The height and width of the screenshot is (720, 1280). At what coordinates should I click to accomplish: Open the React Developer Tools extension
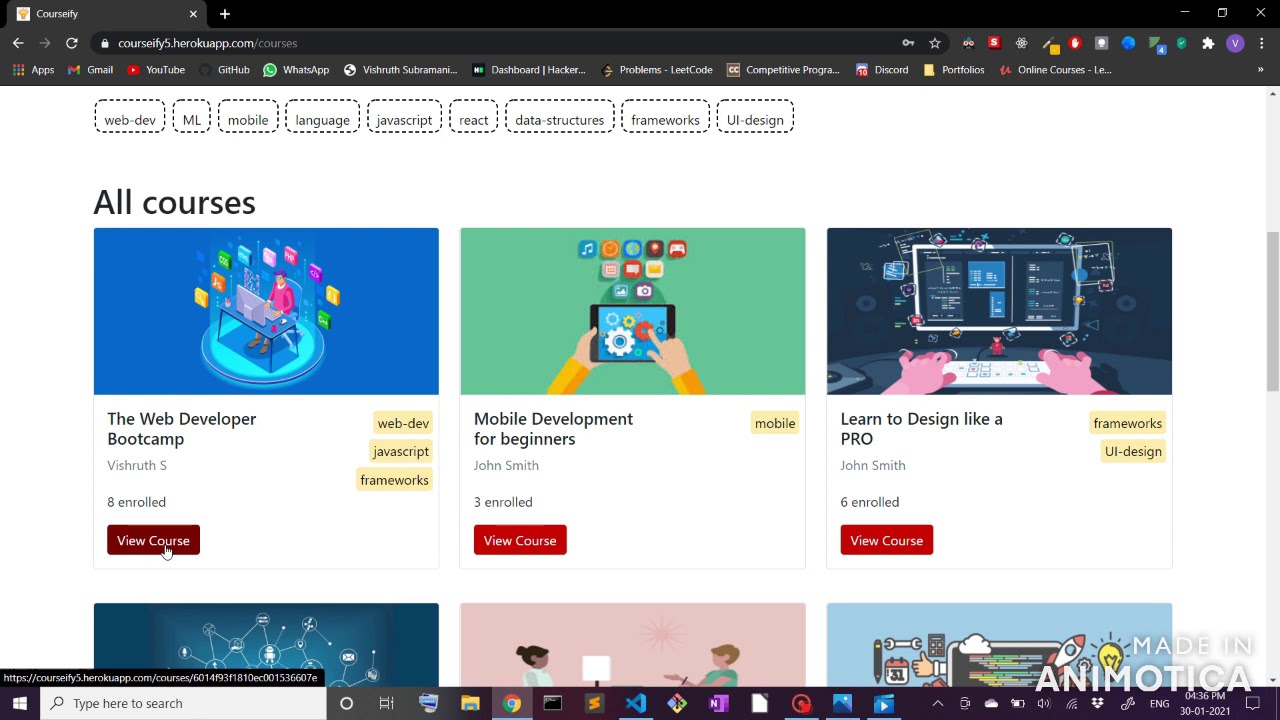click(x=1021, y=43)
